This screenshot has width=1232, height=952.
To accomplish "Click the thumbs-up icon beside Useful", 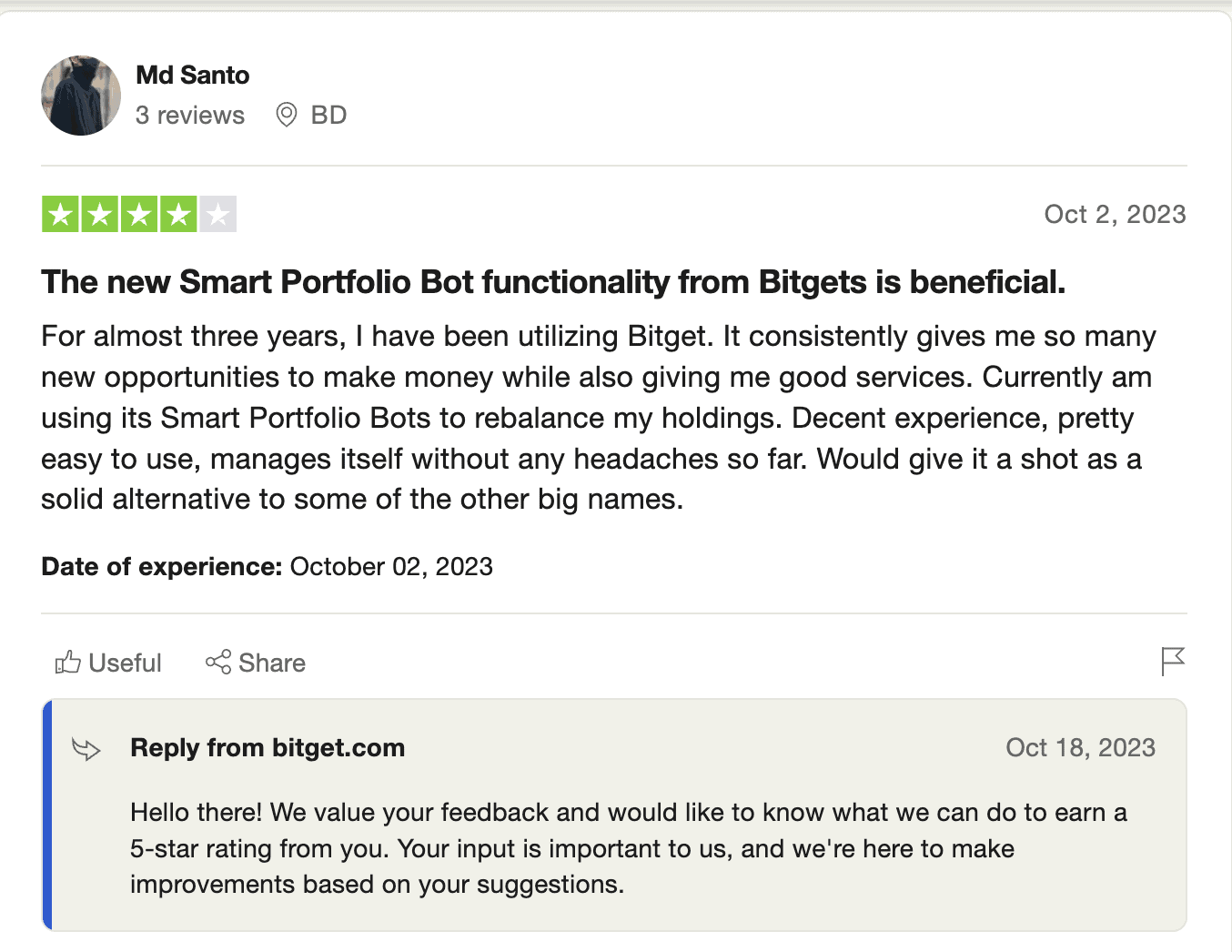I will pyautogui.click(x=68, y=663).
